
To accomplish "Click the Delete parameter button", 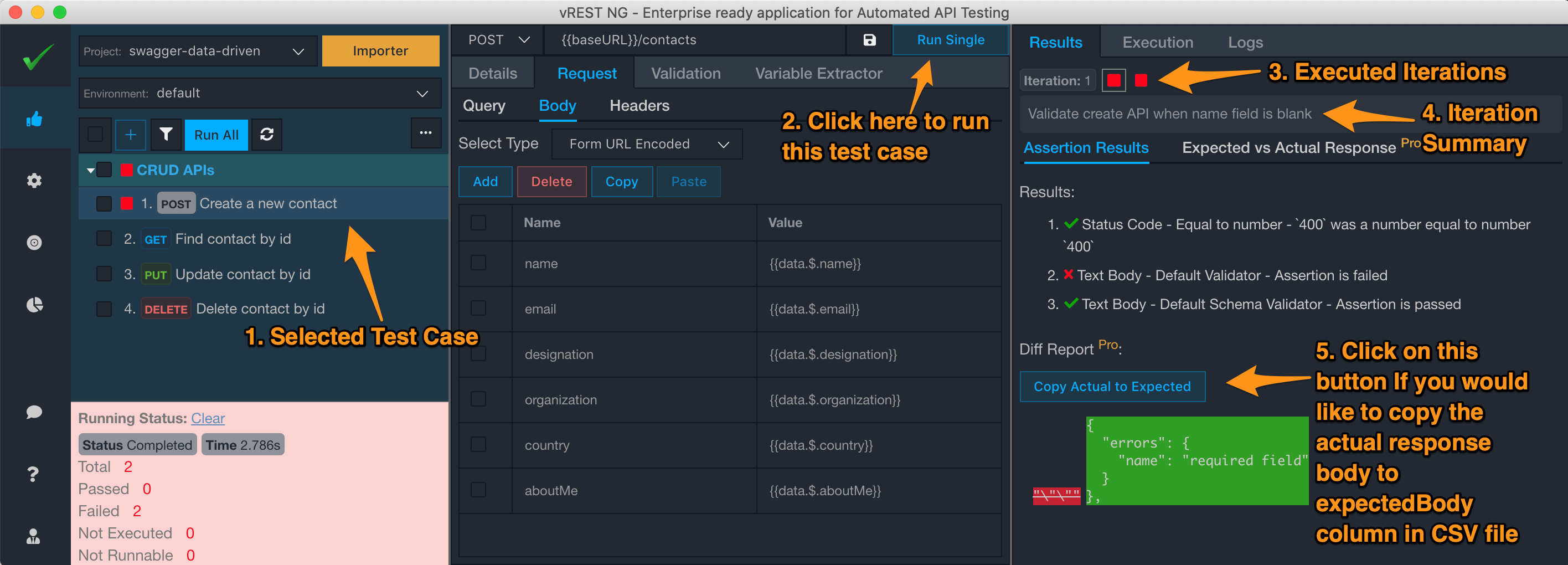I will coord(551,182).
